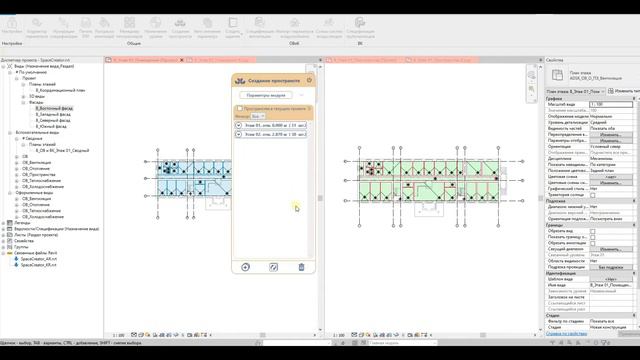Collapse the Стадии properties section
Screen dimensions: 640x360
coord(634,316)
